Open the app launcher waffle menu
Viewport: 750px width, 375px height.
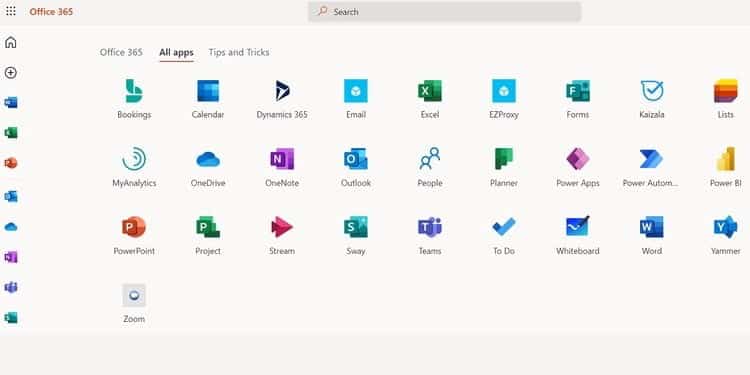[11, 11]
